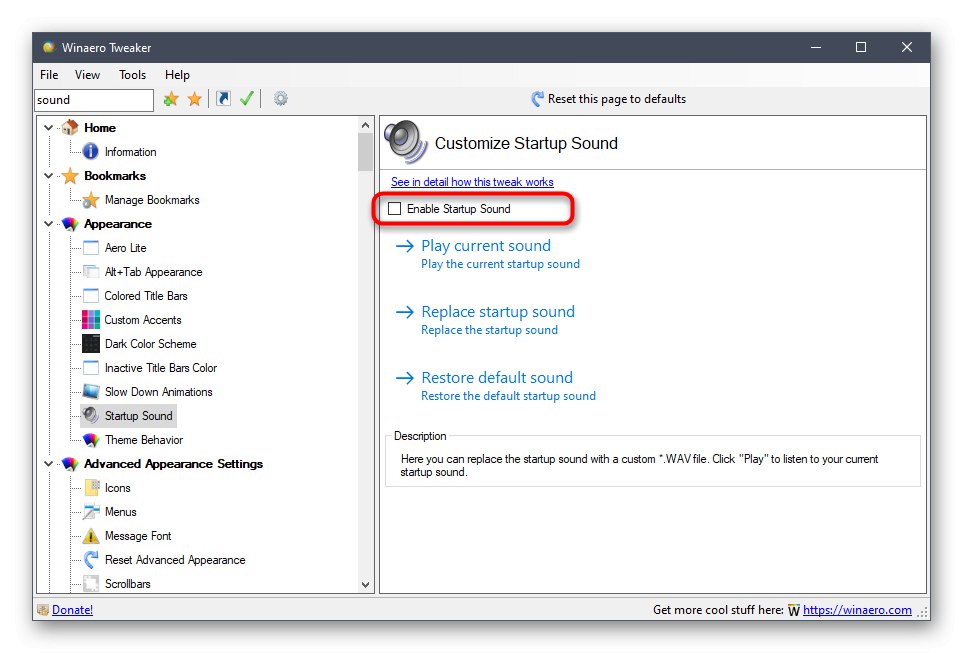Screen dimensions: 963x653
Task: Open the View menu
Action: point(87,75)
